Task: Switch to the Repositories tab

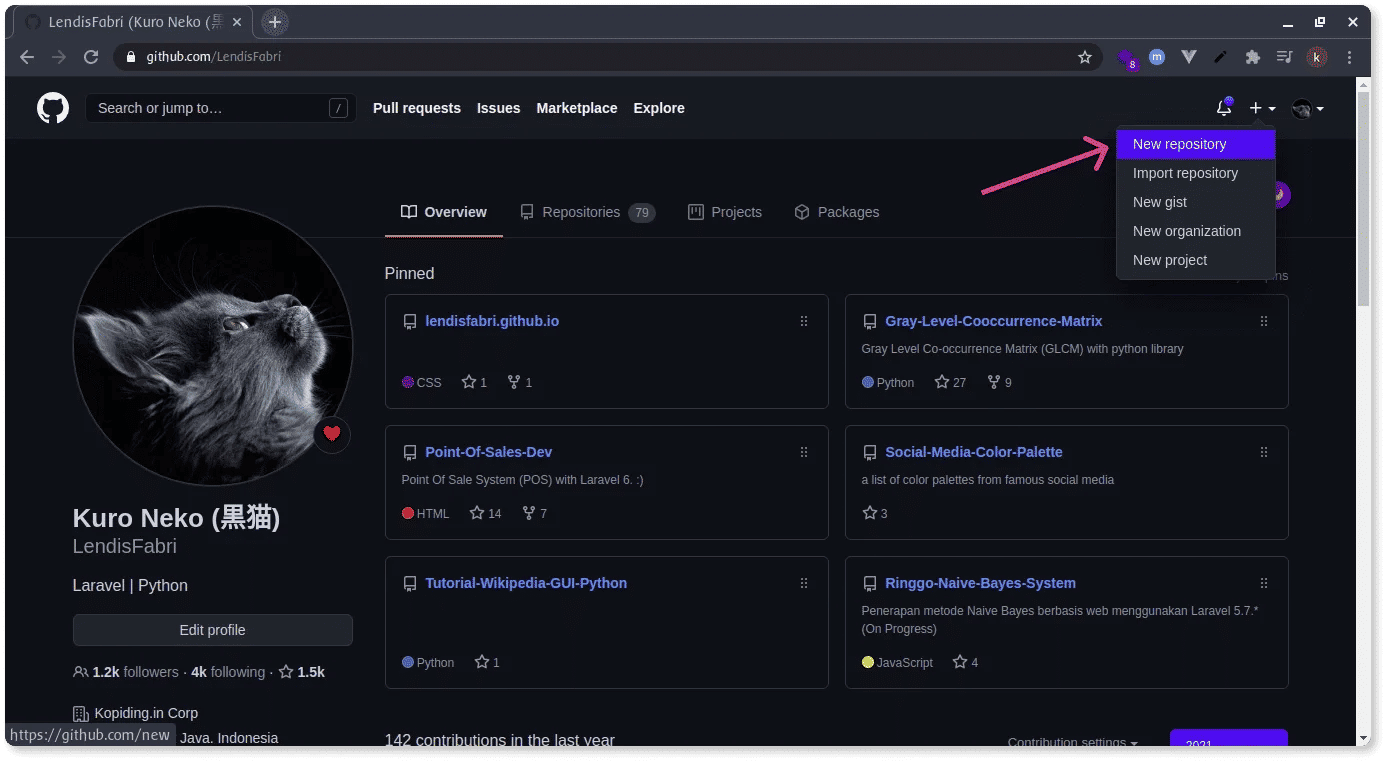Action: (x=587, y=212)
